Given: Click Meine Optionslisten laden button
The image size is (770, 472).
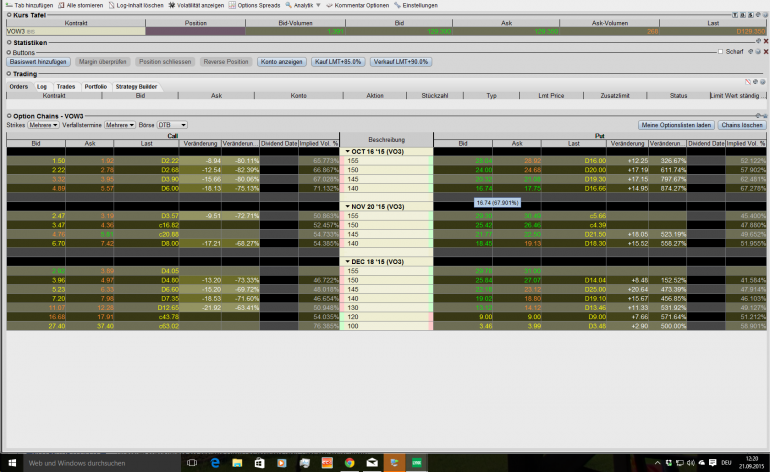Looking at the screenshot, I should click(676, 125).
